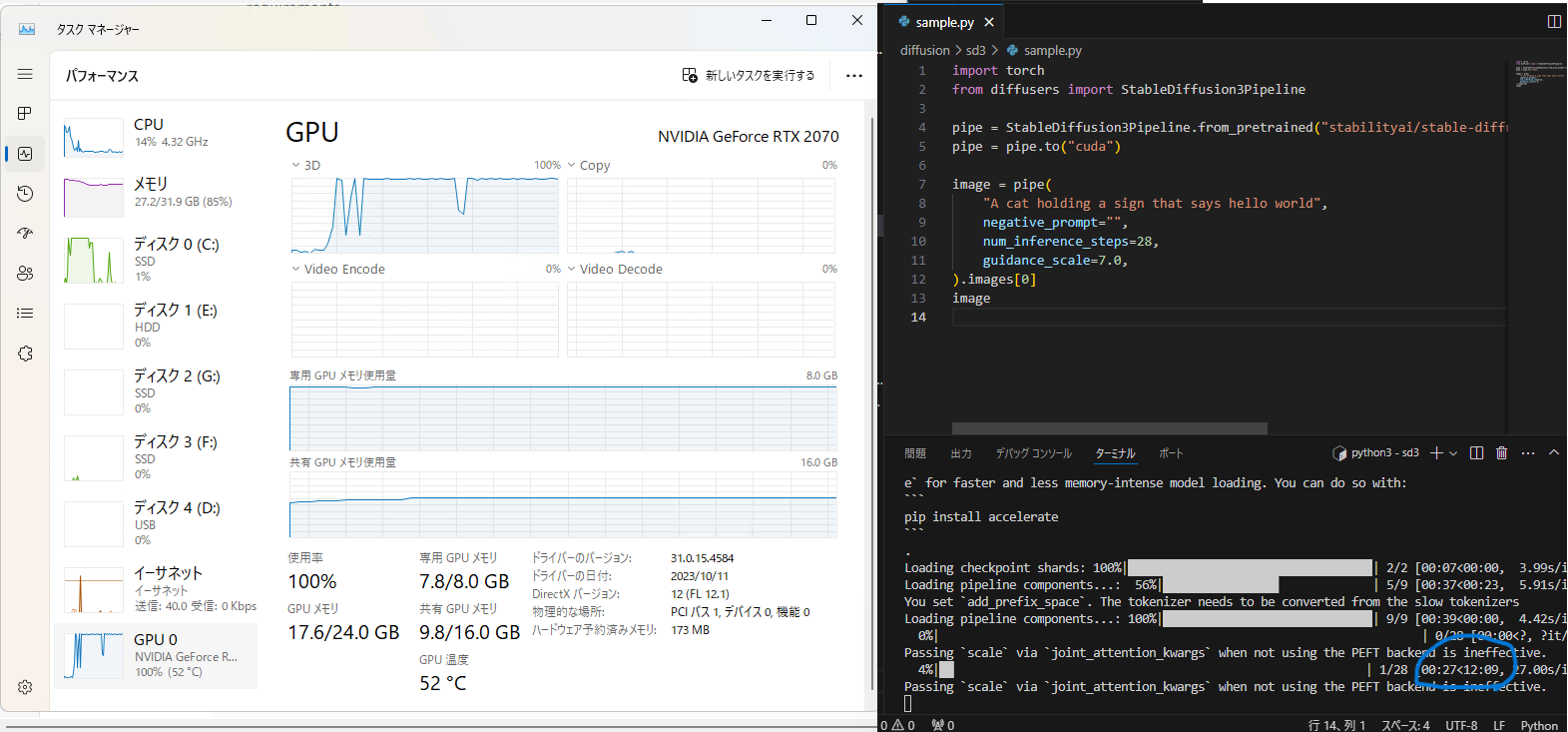Image resolution: width=1568 pixels, height=732 pixels.
Task: Open the Processes page icon in sidebar
Action: tap(25, 113)
